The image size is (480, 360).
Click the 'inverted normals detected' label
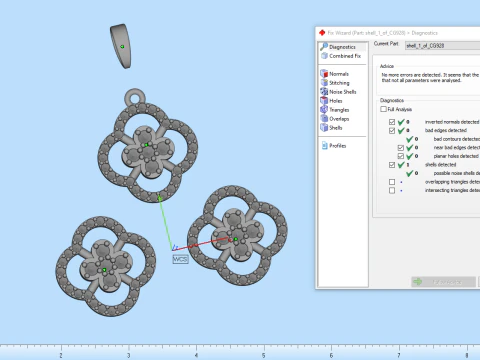tap(452, 122)
